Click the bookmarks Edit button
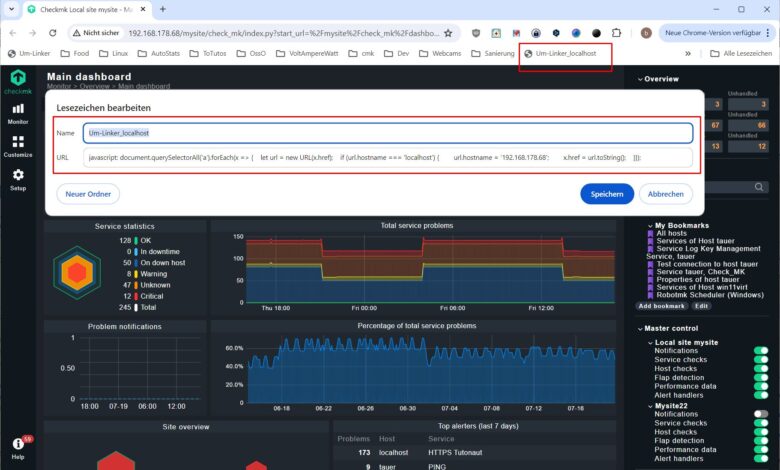This screenshot has width=780, height=470. (701, 306)
